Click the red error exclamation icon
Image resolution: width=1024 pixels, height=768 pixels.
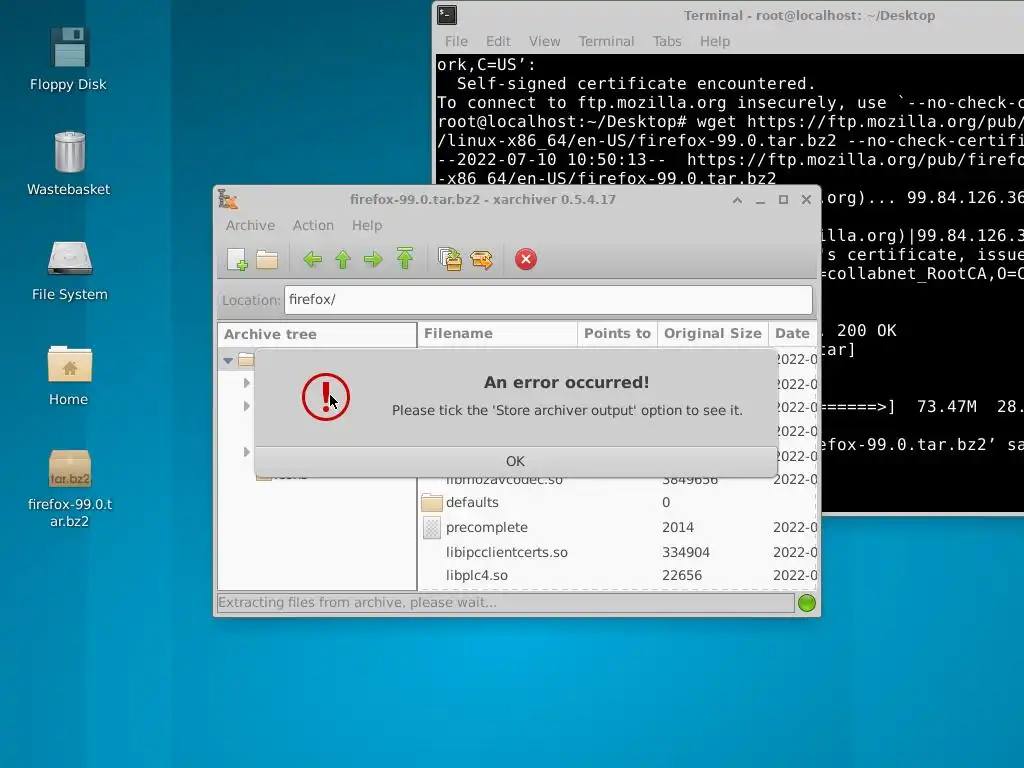[325, 397]
